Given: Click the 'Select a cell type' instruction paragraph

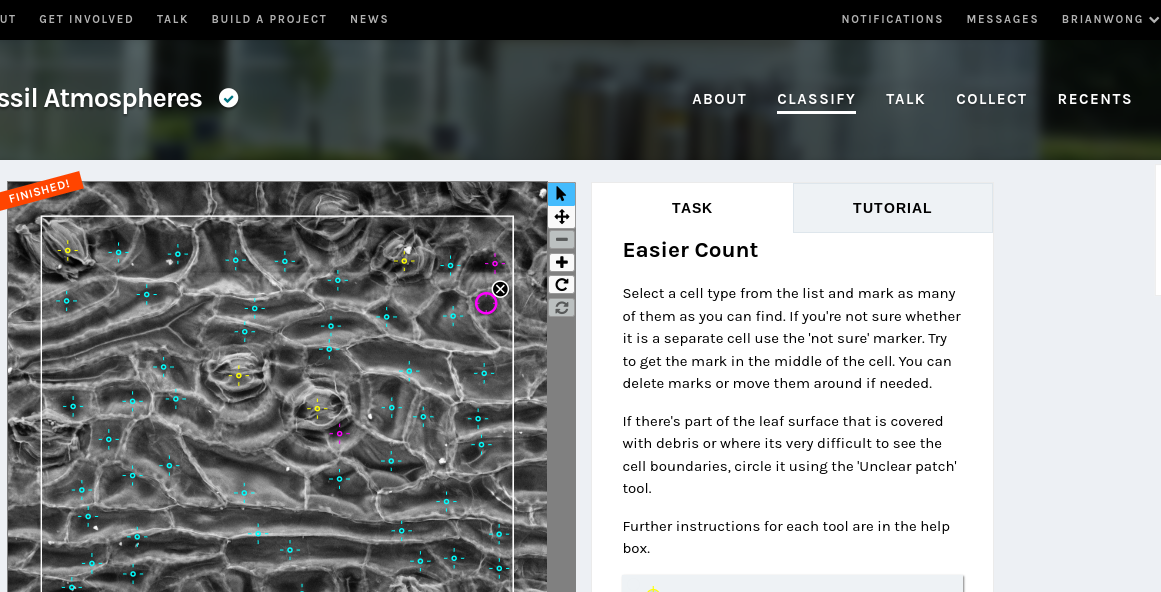Looking at the screenshot, I should pyautogui.click(x=792, y=339).
